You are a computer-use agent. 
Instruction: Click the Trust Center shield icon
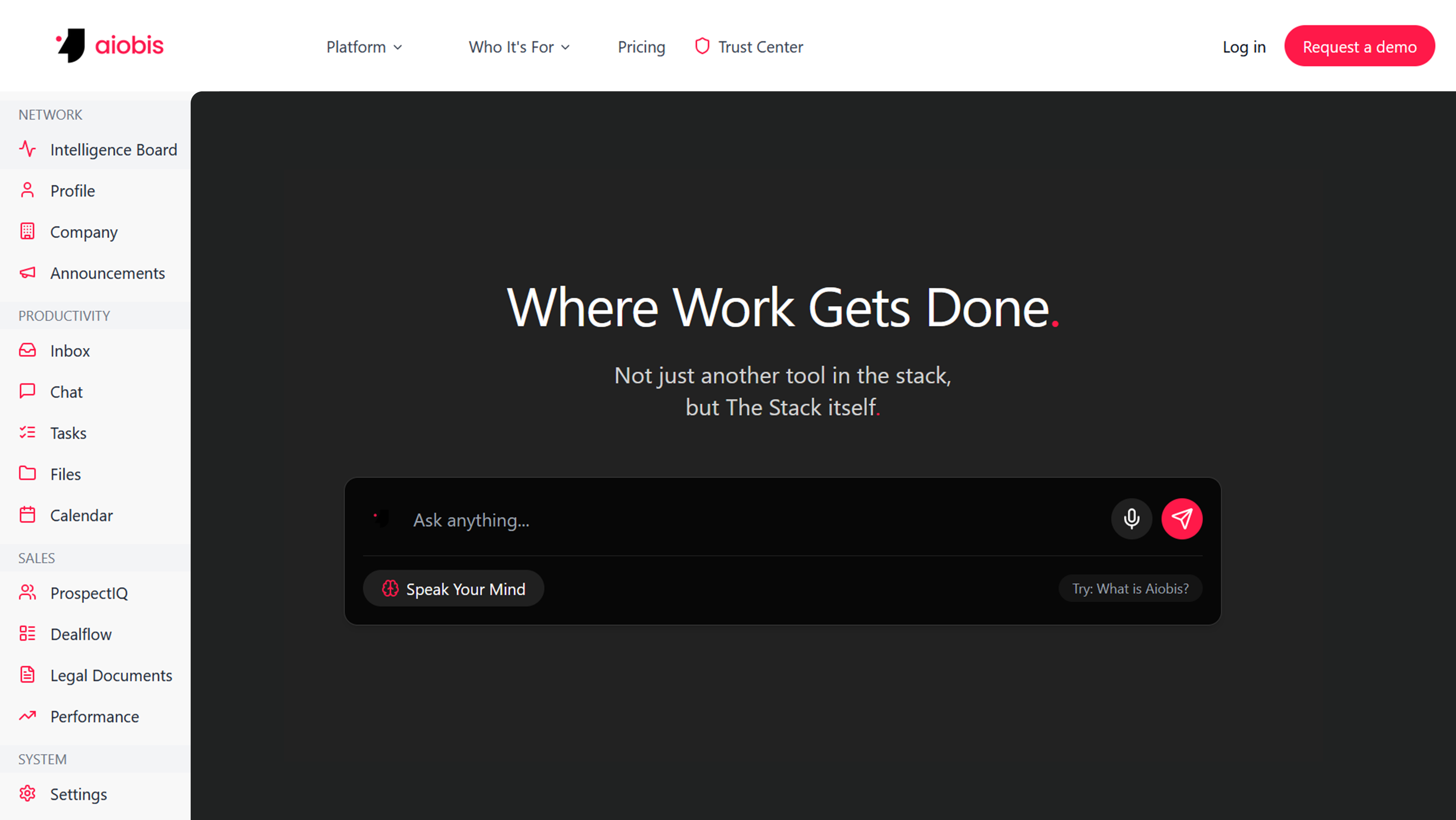[x=702, y=46]
